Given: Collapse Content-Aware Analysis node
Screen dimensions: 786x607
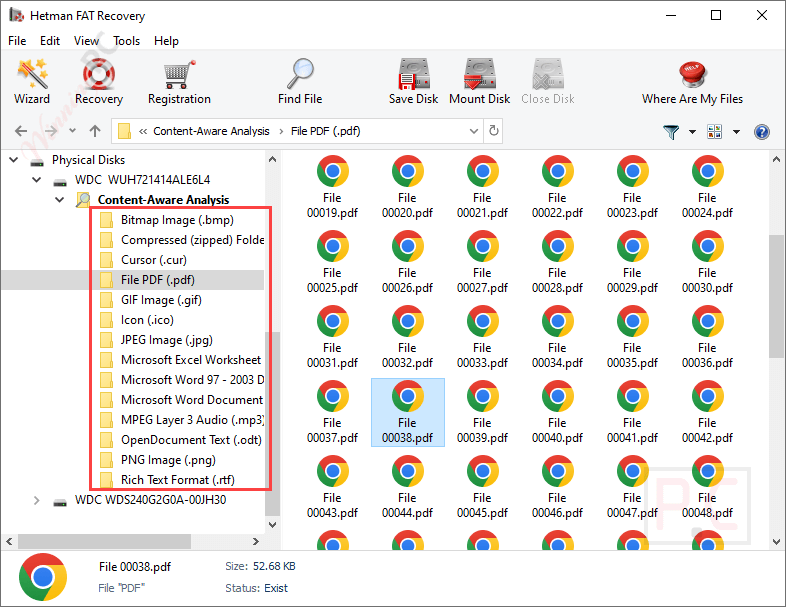Looking at the screenshot, I should [x=59, y=199].
